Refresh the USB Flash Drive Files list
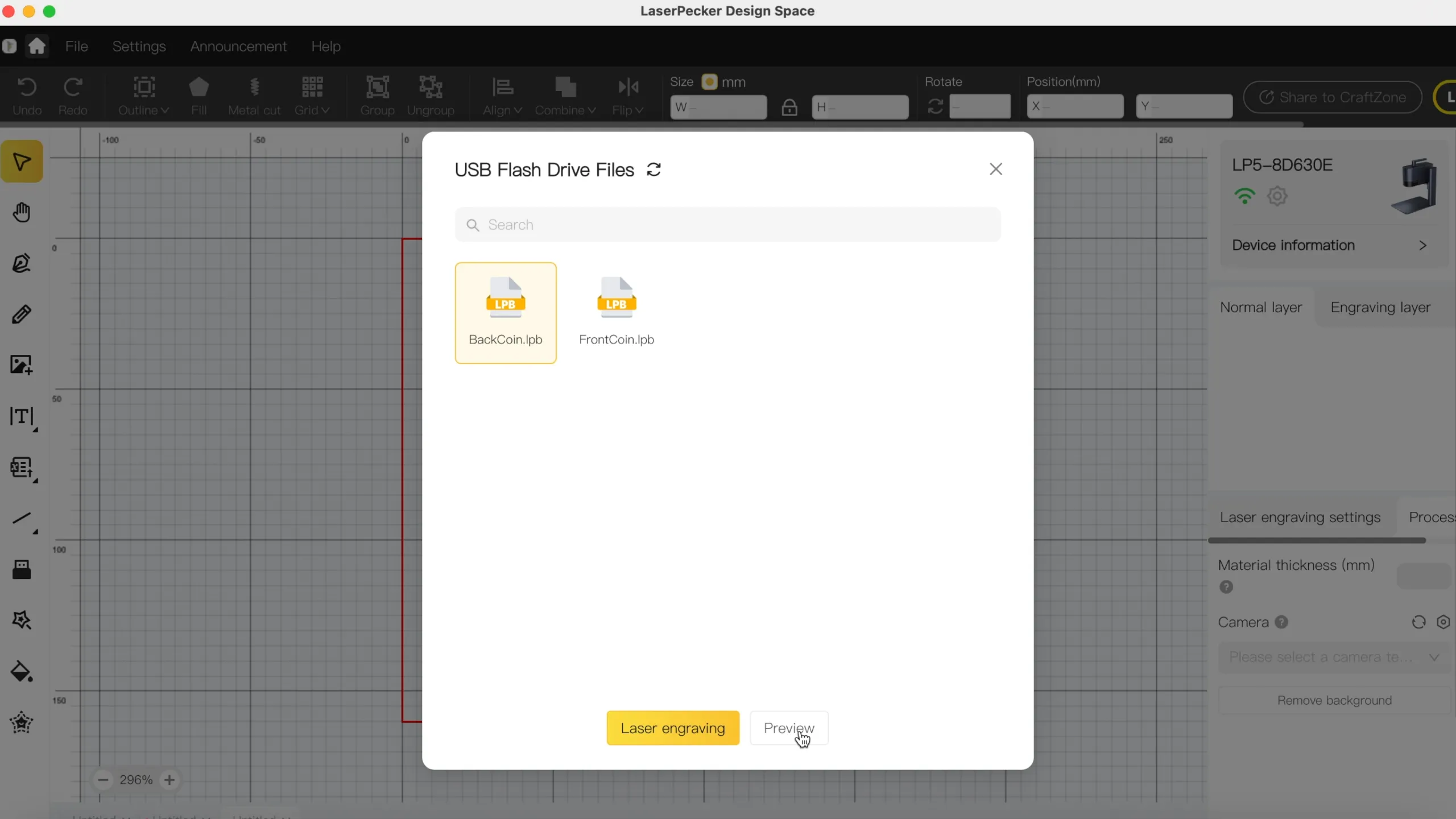The image size is (1456, 819). pyautogui.click(x=654, y=169)
